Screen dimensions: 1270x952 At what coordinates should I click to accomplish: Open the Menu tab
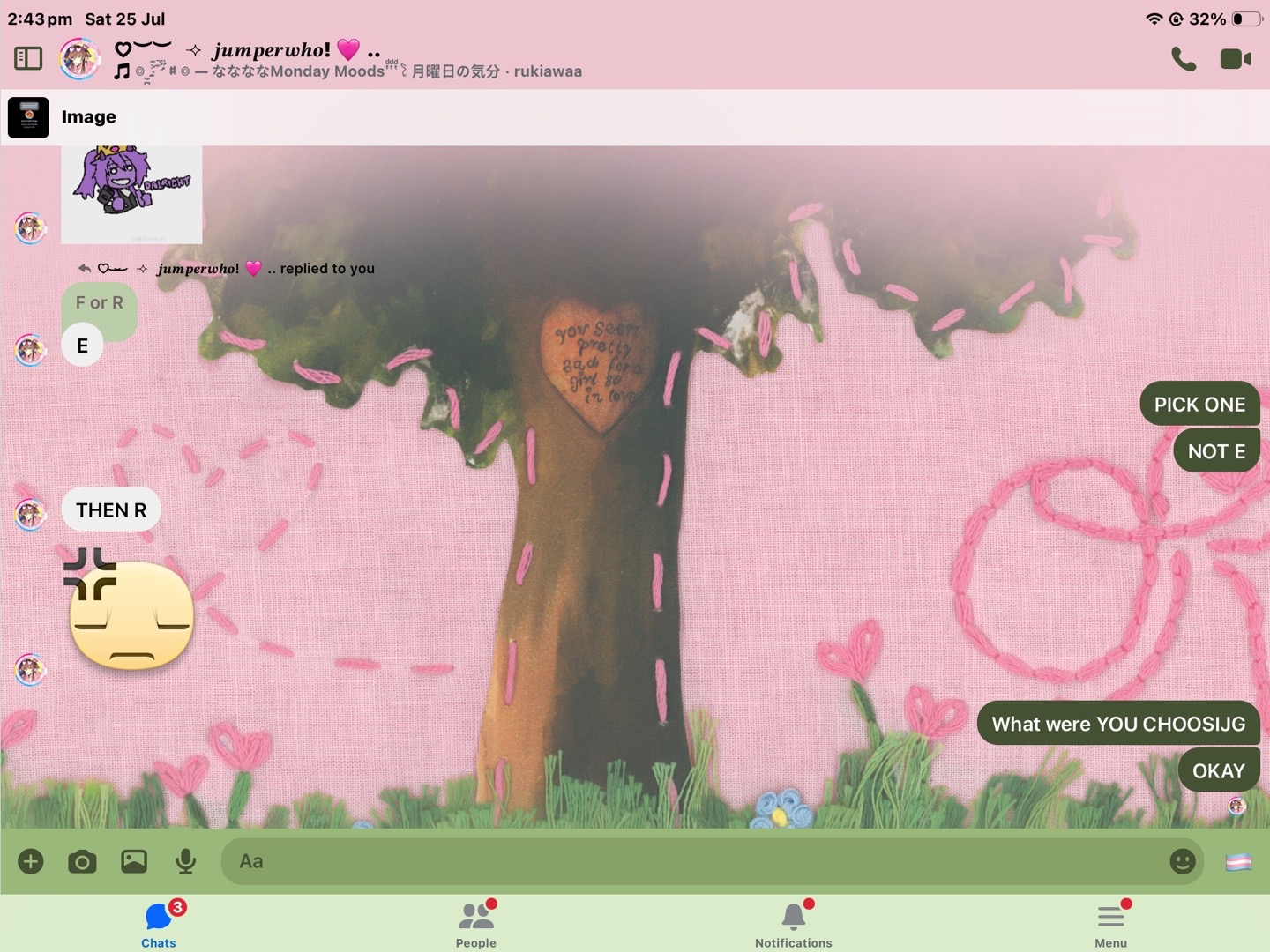pyautogui.click(x=1111, y=924)
